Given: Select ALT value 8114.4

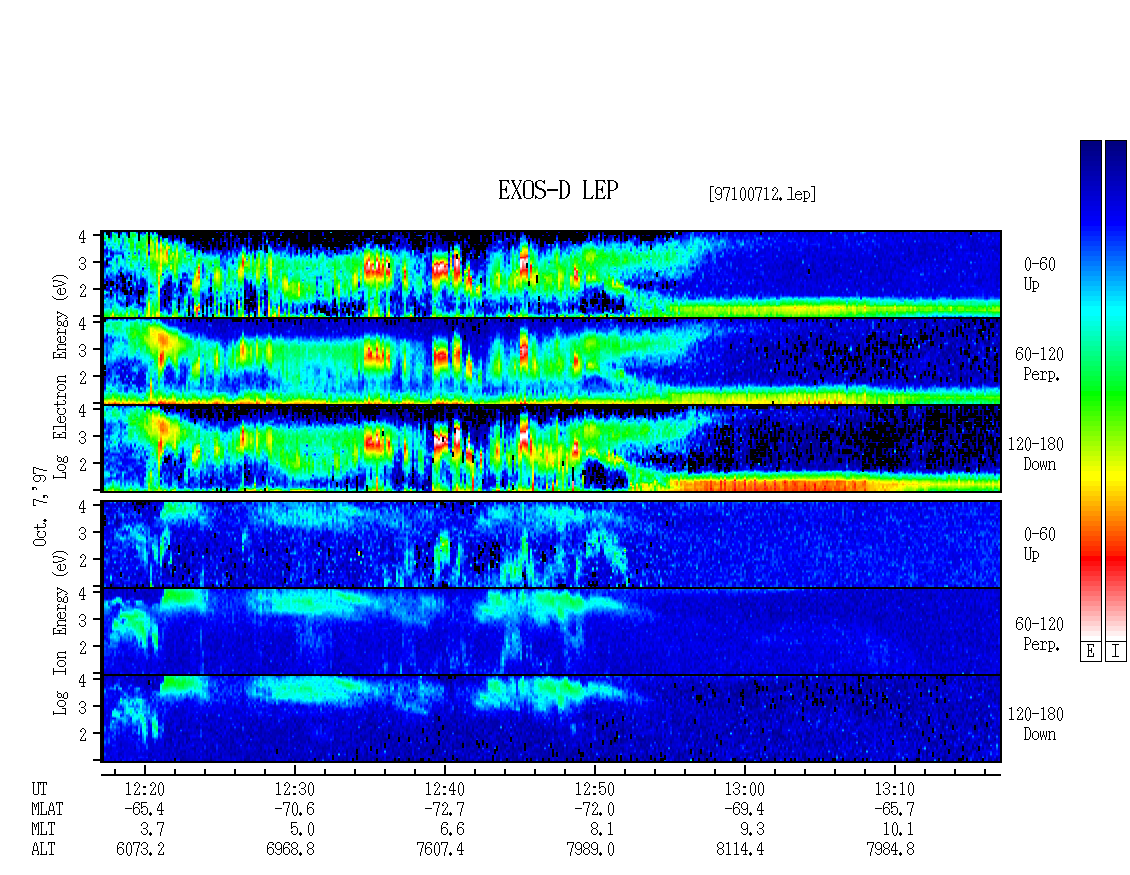Looking at the screenshot, I should click(x=740, y=850).
